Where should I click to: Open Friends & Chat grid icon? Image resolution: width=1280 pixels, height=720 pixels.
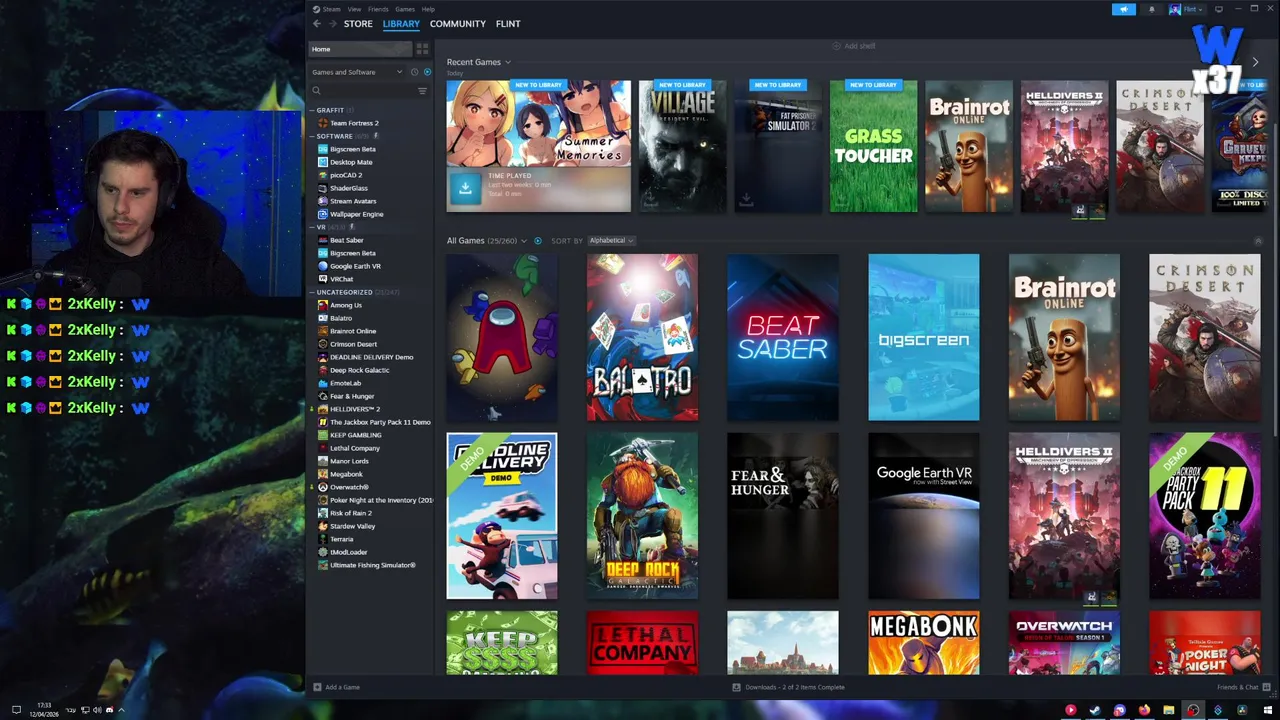point(1265,687)
